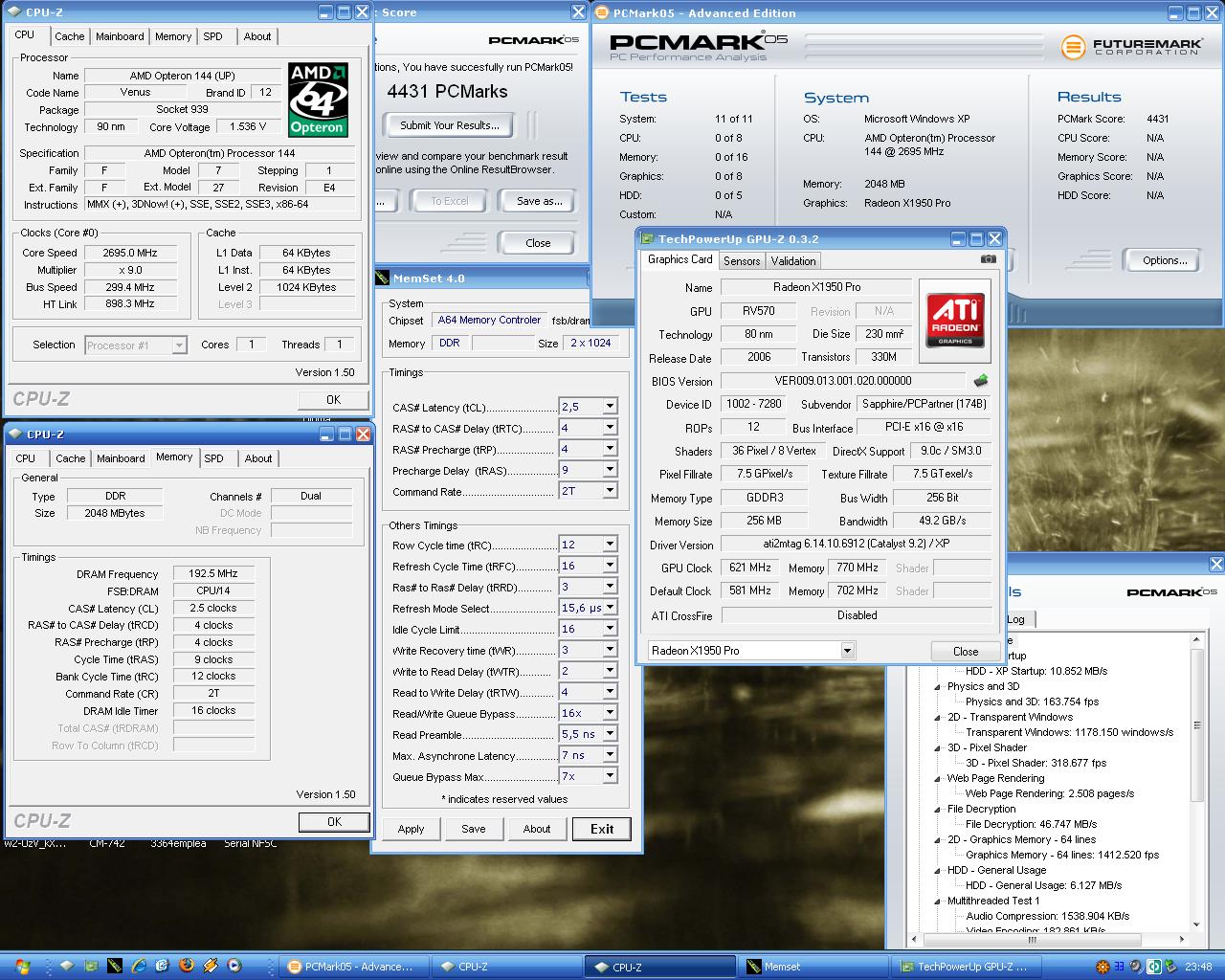Image resolution: width=1225 pixels, height=980 pixels.
Task: Click the orange media player icon in the quick launch bar
Action: [210, 966]
